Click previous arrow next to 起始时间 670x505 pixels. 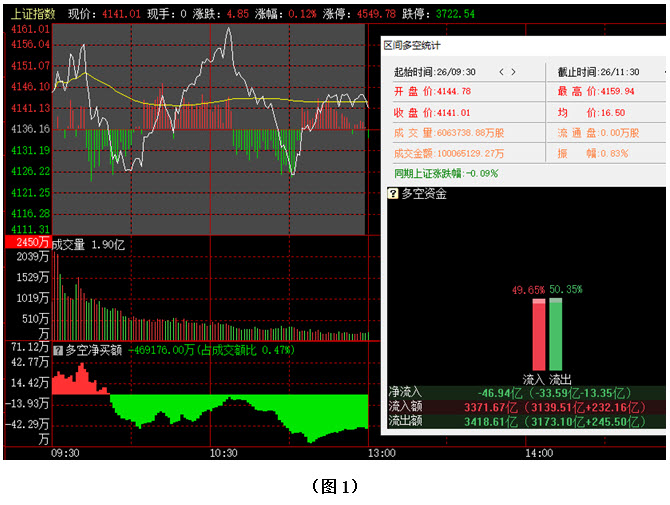coord(501,72)
